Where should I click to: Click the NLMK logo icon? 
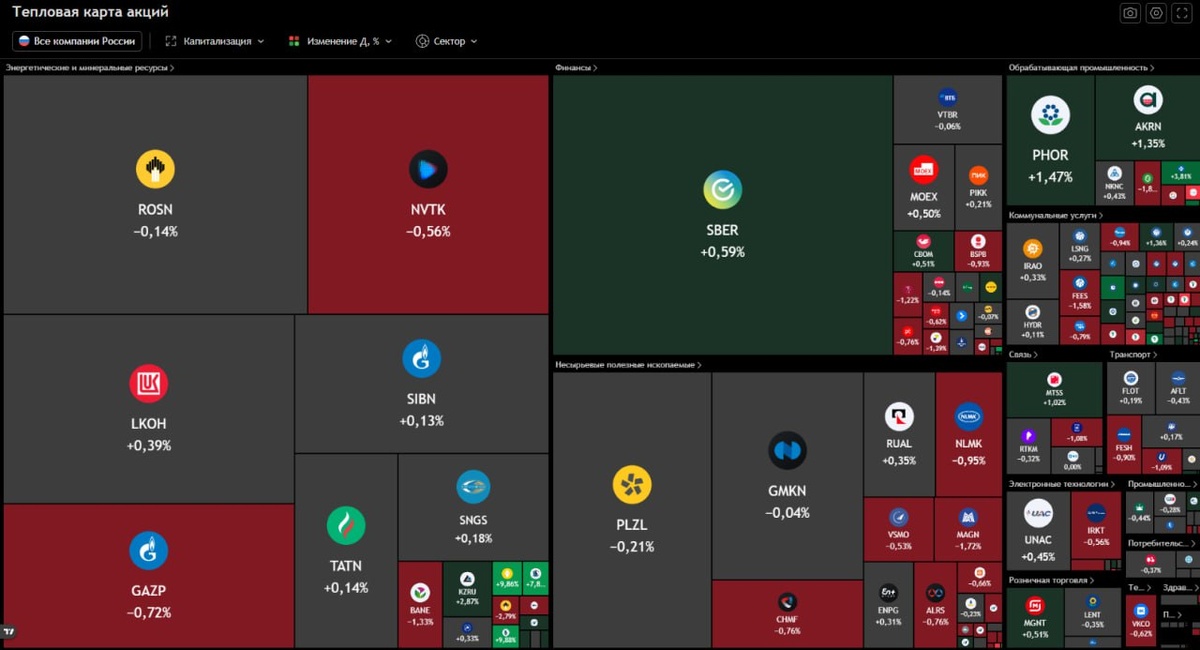[x=968, y=417]
